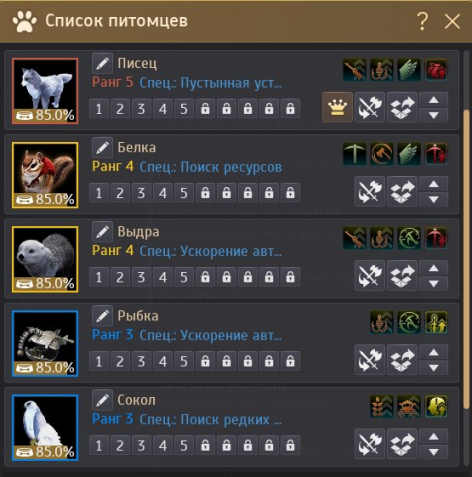The image size is (472, 477).
Task: Click the pickaxe skill icon of Белка
Action: point(354,154)
